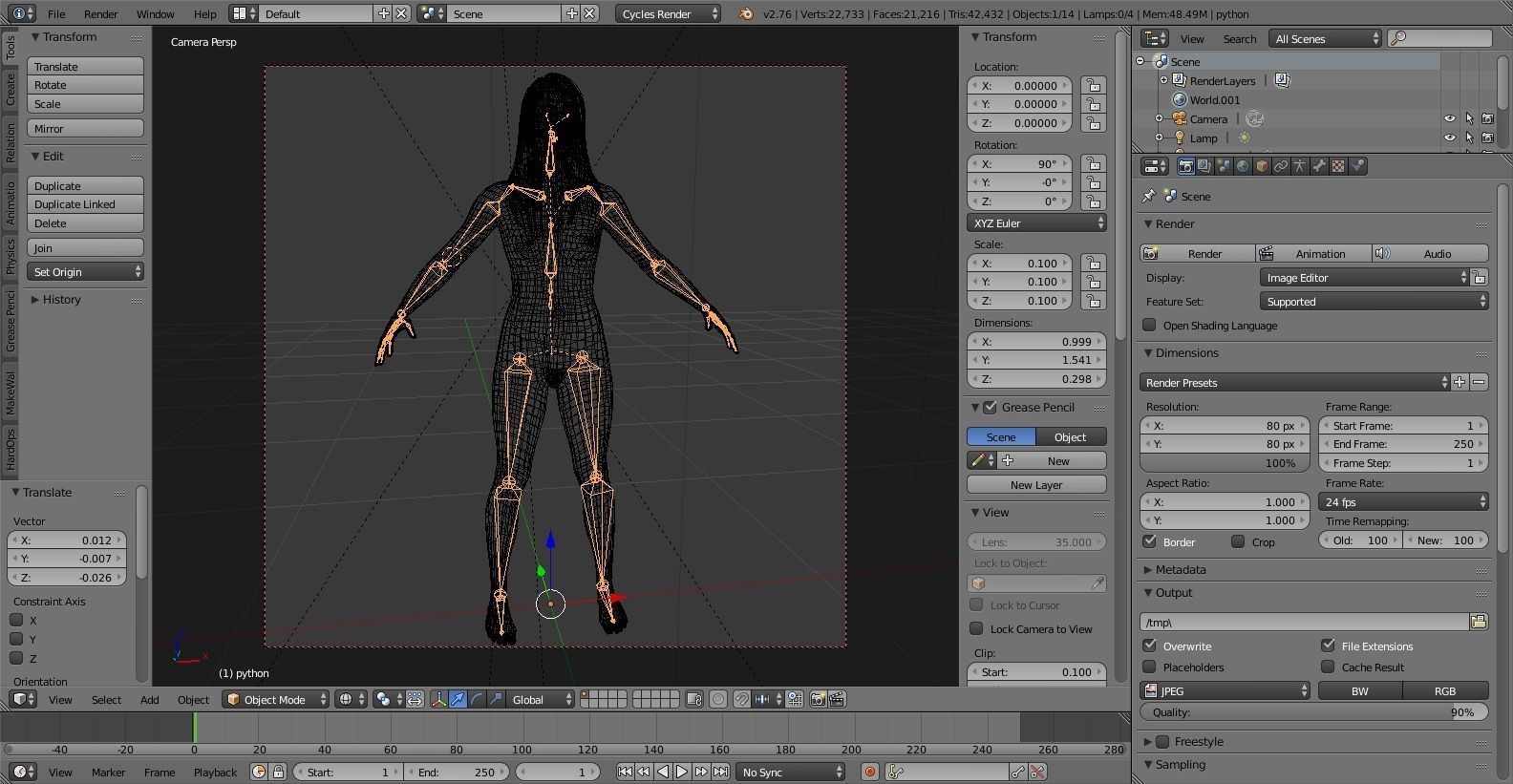Open the All Scenes outliner dropdown

[x=1325, y=38]
